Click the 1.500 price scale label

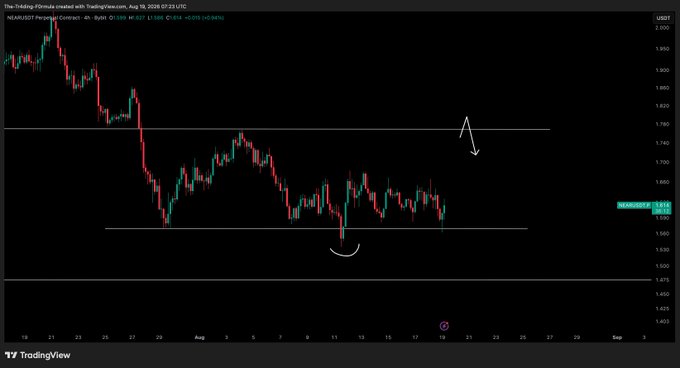(662, 266)
